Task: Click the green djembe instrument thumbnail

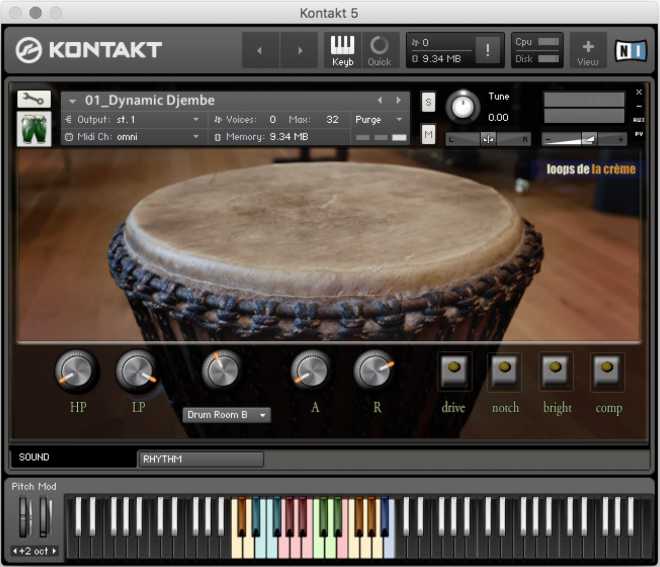Action: 34,129
